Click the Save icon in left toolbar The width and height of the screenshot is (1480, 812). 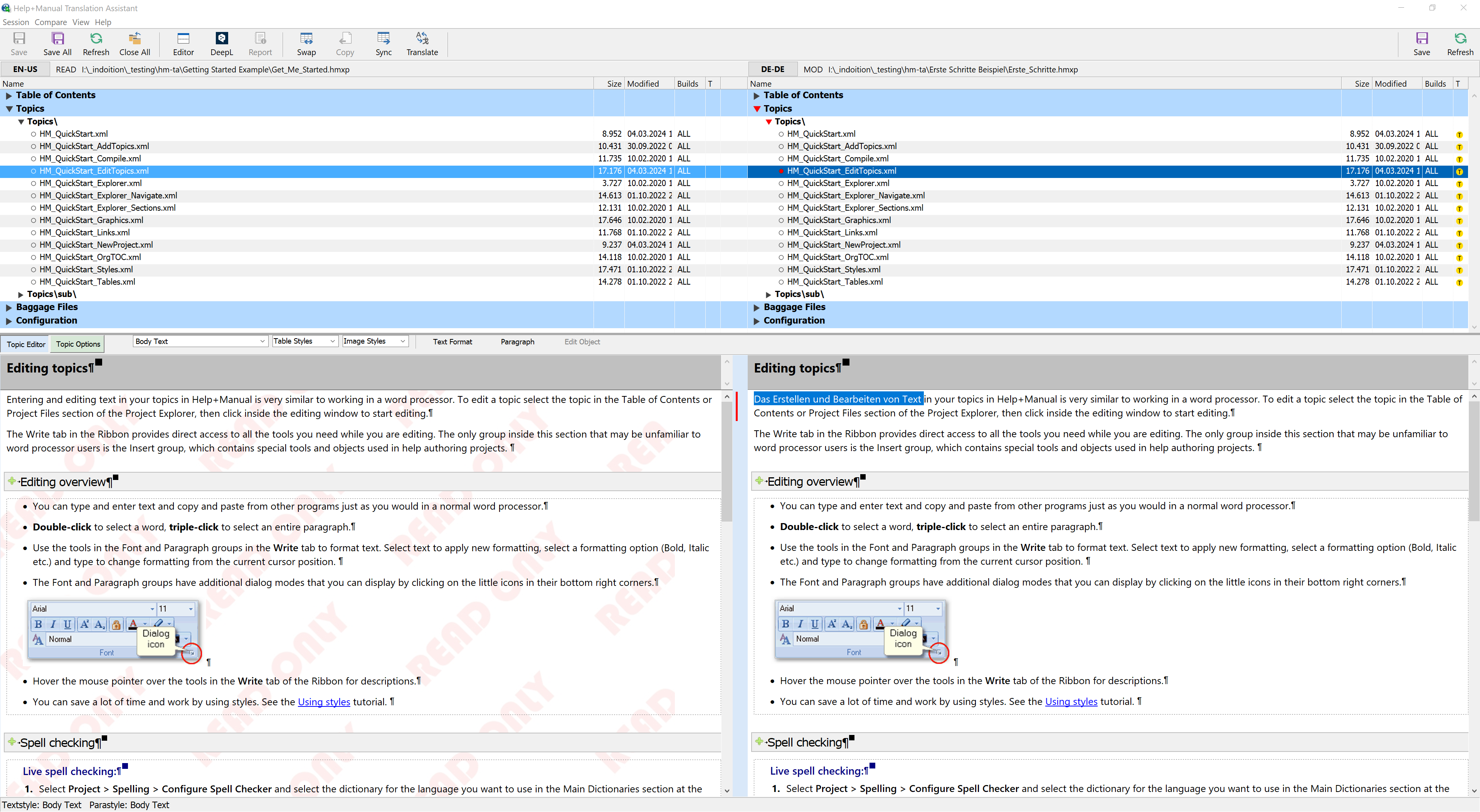19,44
